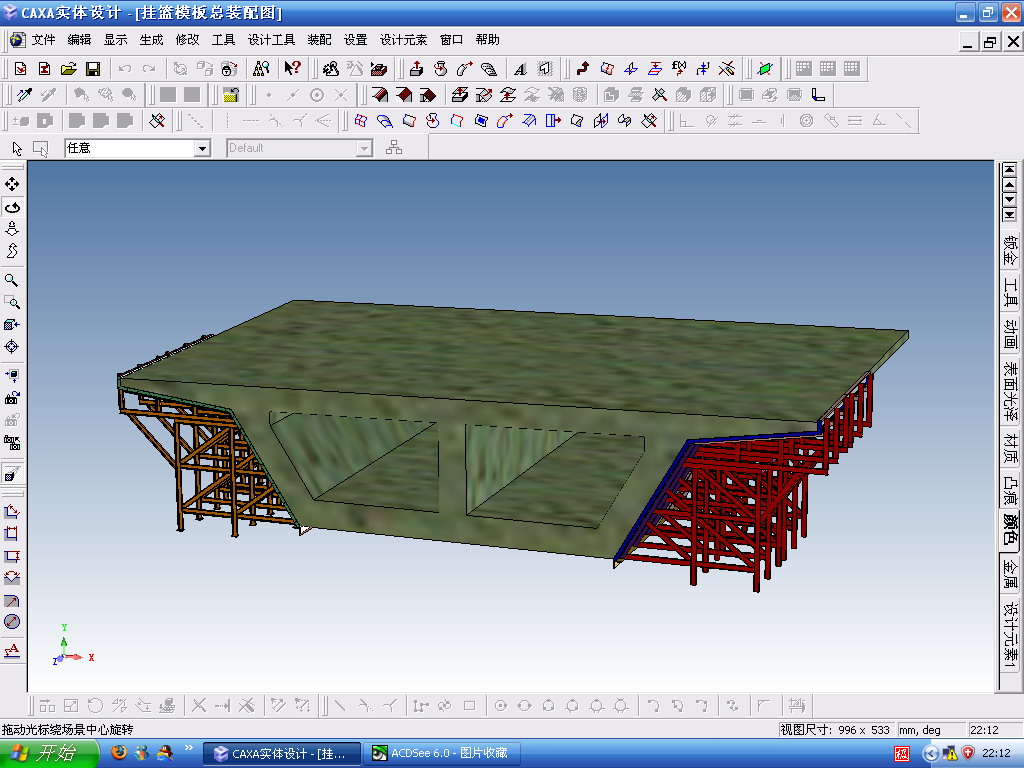Open the 文件 menu
The width and height of the screenshot is (1024, 768).
43,40
